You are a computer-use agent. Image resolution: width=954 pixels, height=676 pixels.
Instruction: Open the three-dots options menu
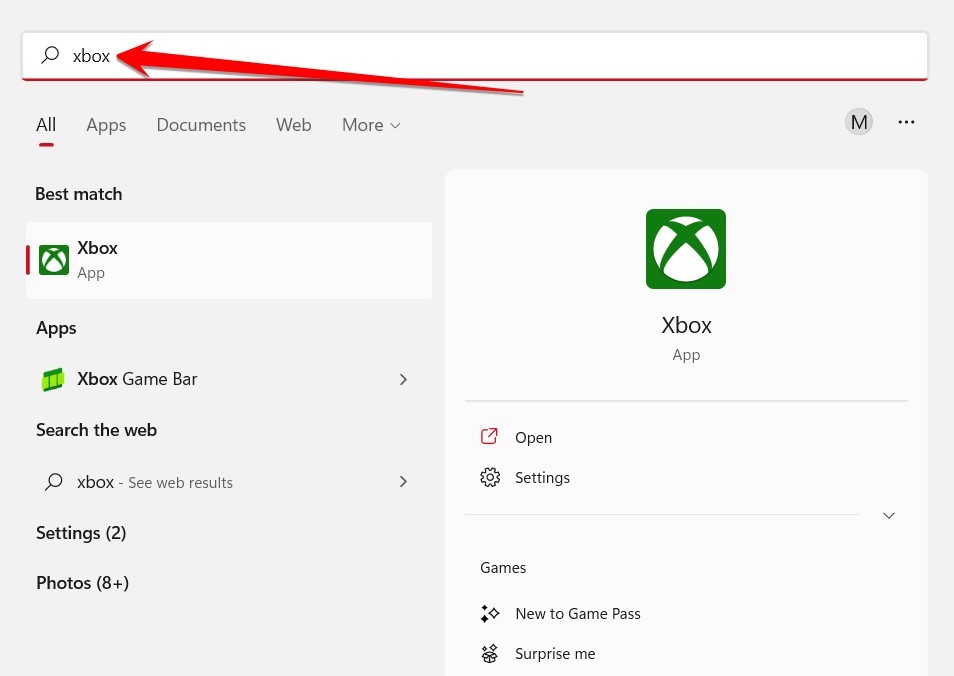pos(906,122)
